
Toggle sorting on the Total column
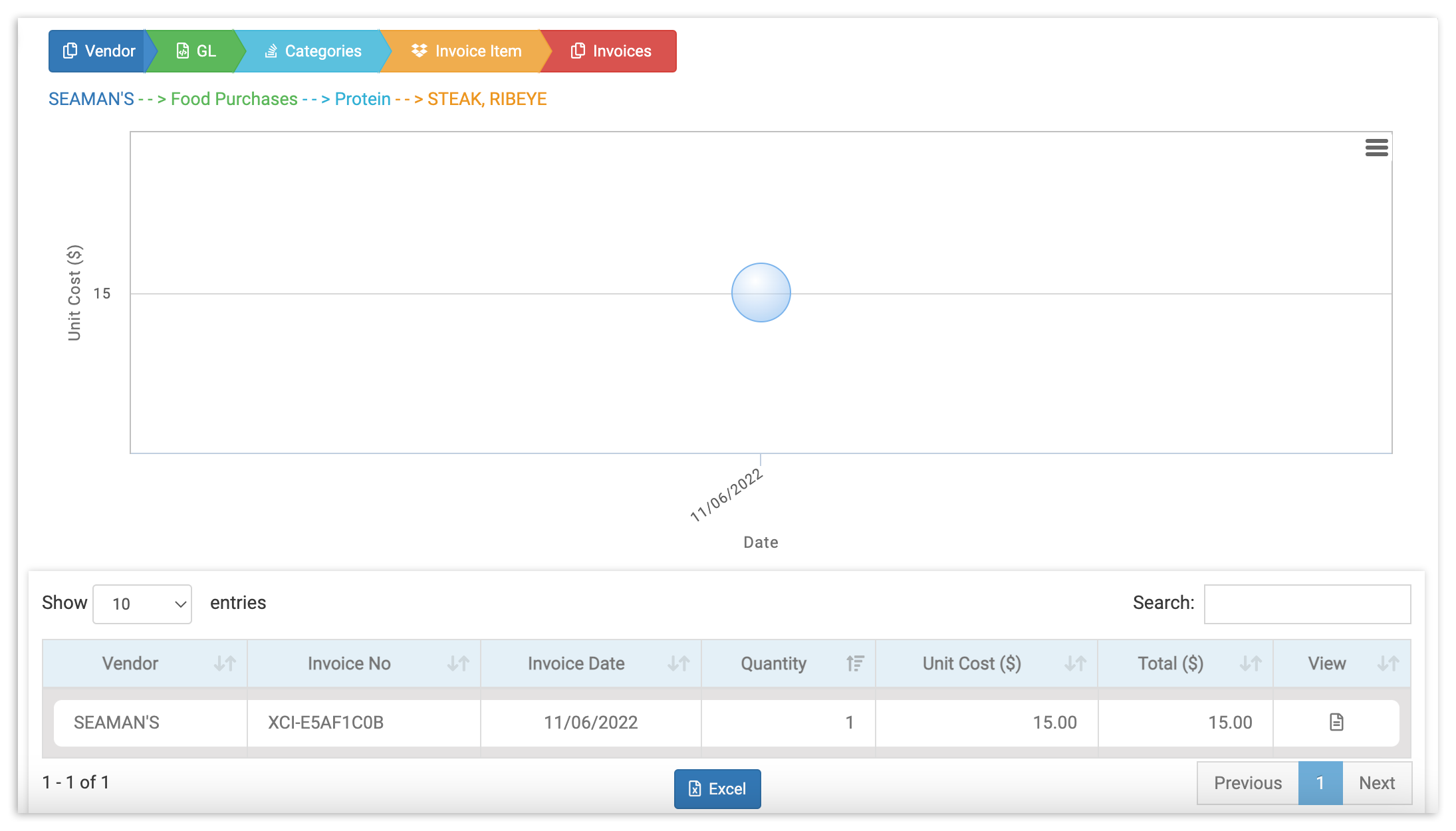(1249, 663)
